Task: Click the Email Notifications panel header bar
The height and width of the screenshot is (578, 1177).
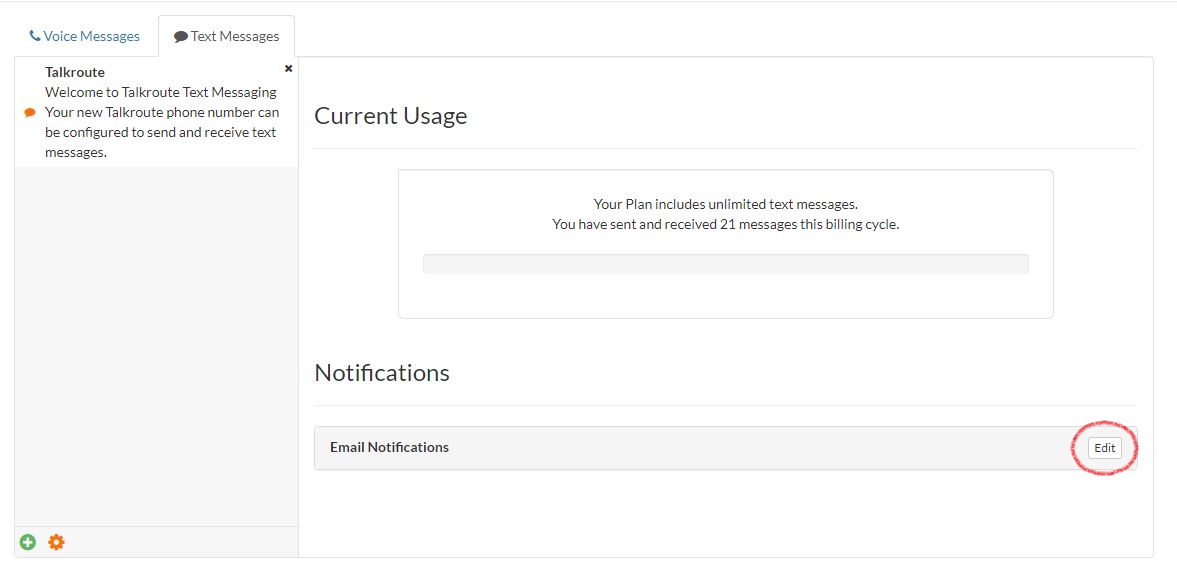Action: coord(750,447)
